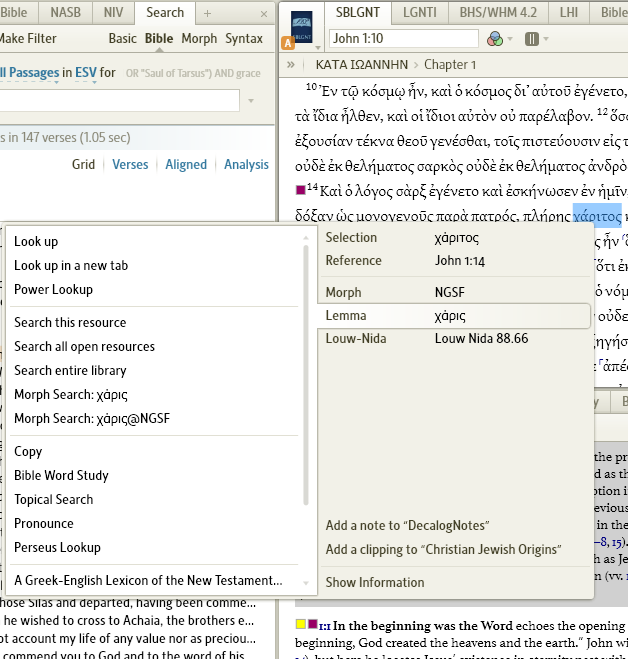Click the Chapter 1 breadcrumb
This screenshot has width=628, height=659.
[450, 65]
